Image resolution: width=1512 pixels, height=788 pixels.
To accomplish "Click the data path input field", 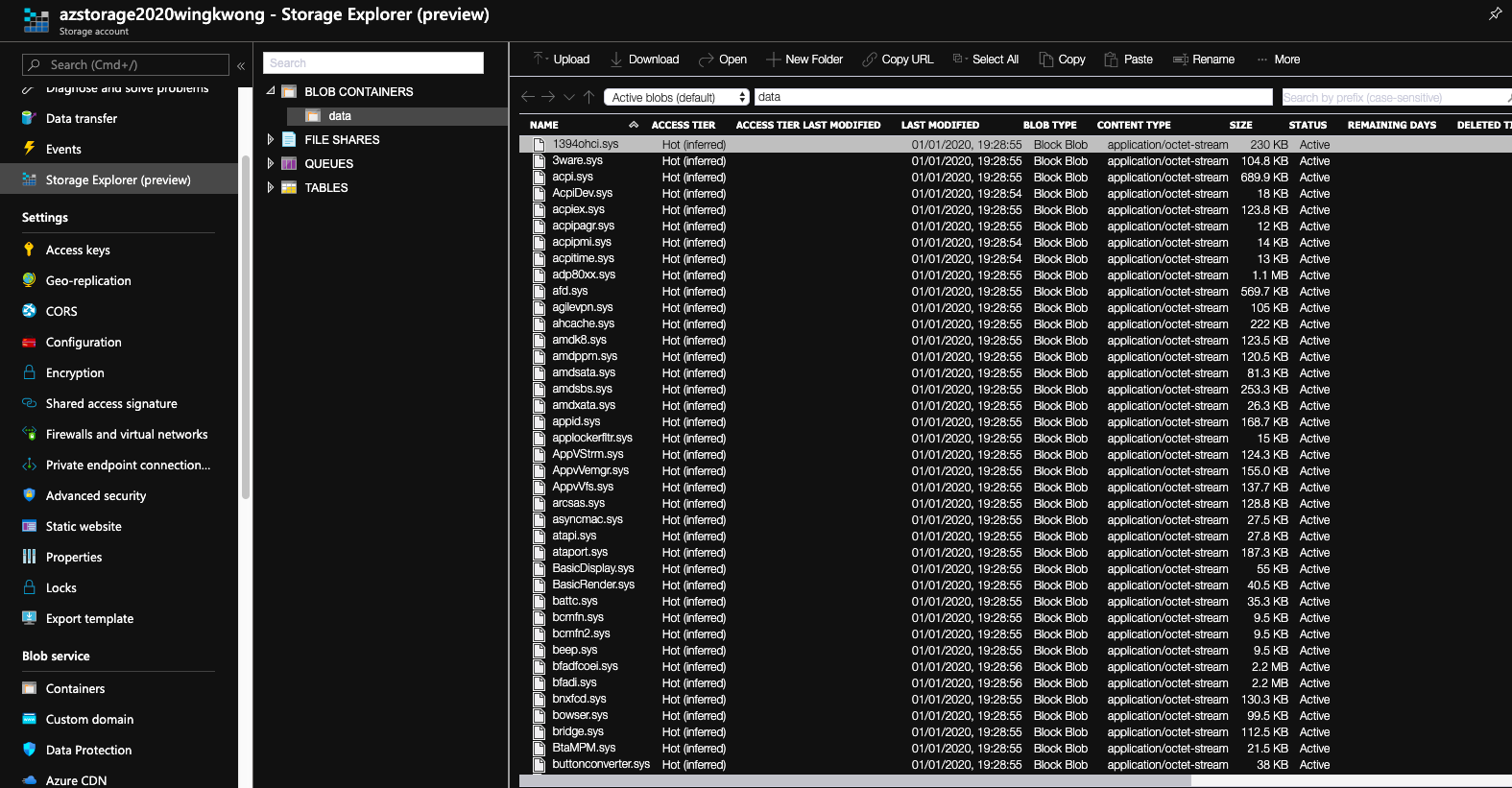I will pos(1013,97).
